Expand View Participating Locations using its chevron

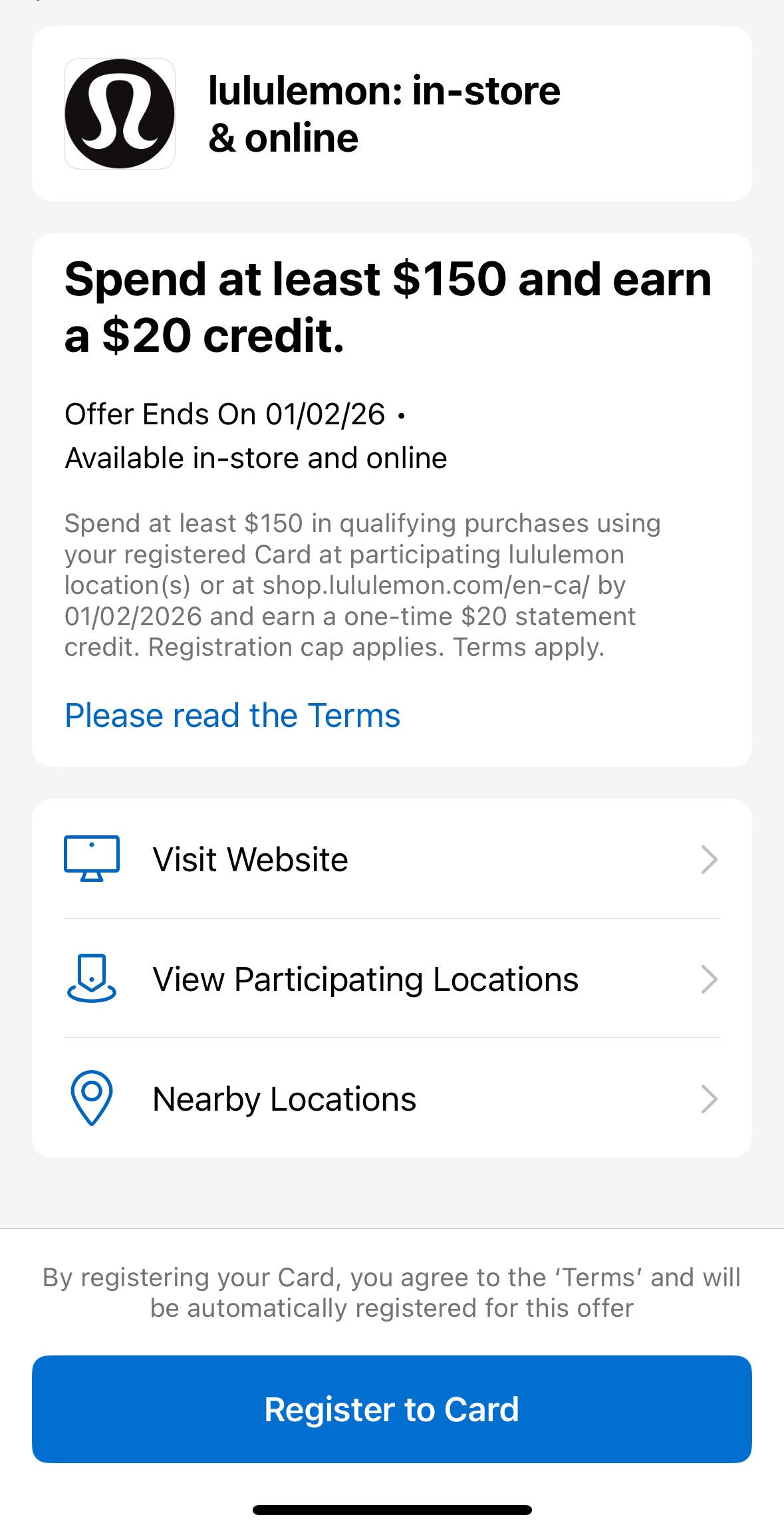point(709,979)
